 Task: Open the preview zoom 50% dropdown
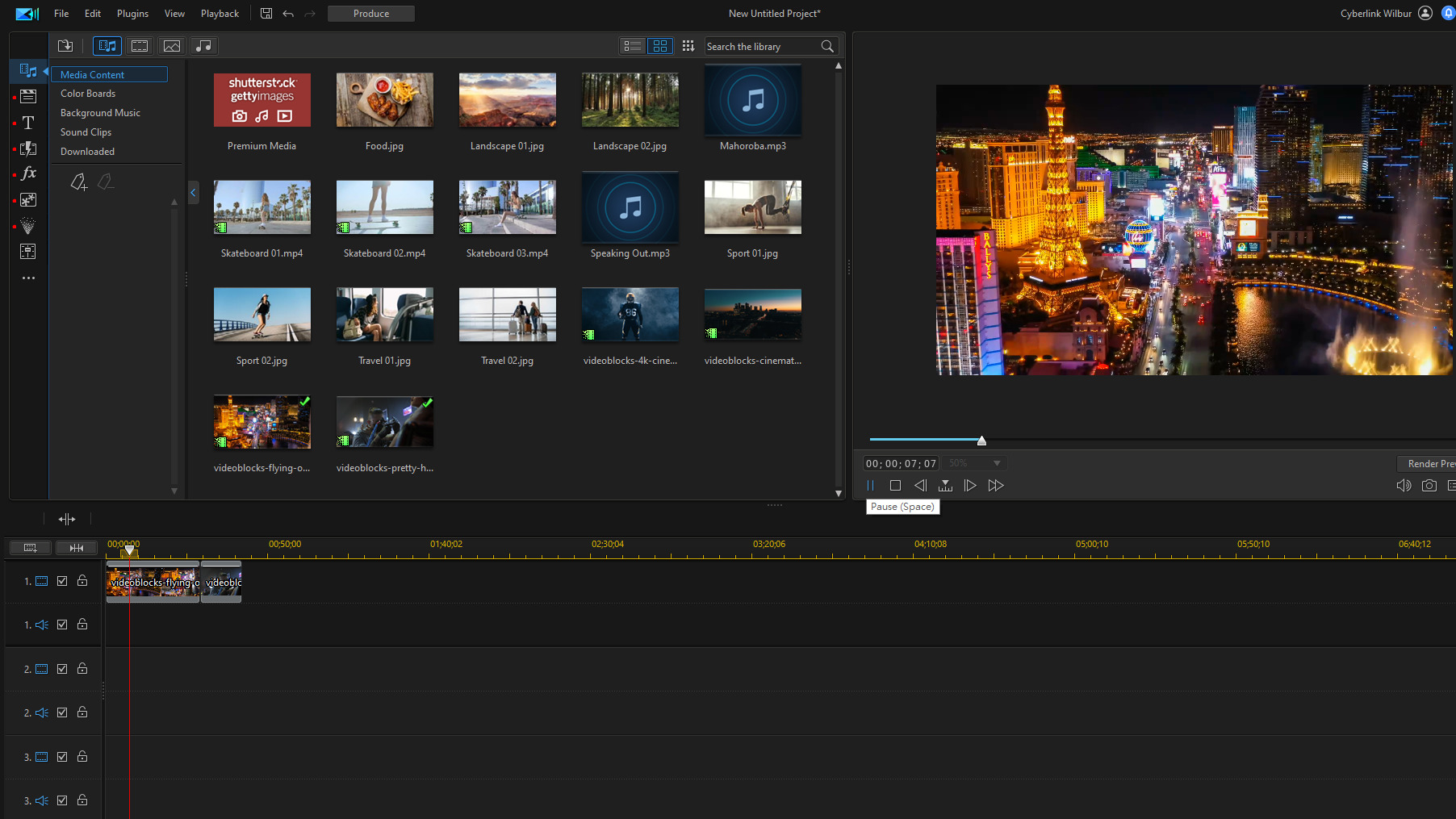(974, 462)
